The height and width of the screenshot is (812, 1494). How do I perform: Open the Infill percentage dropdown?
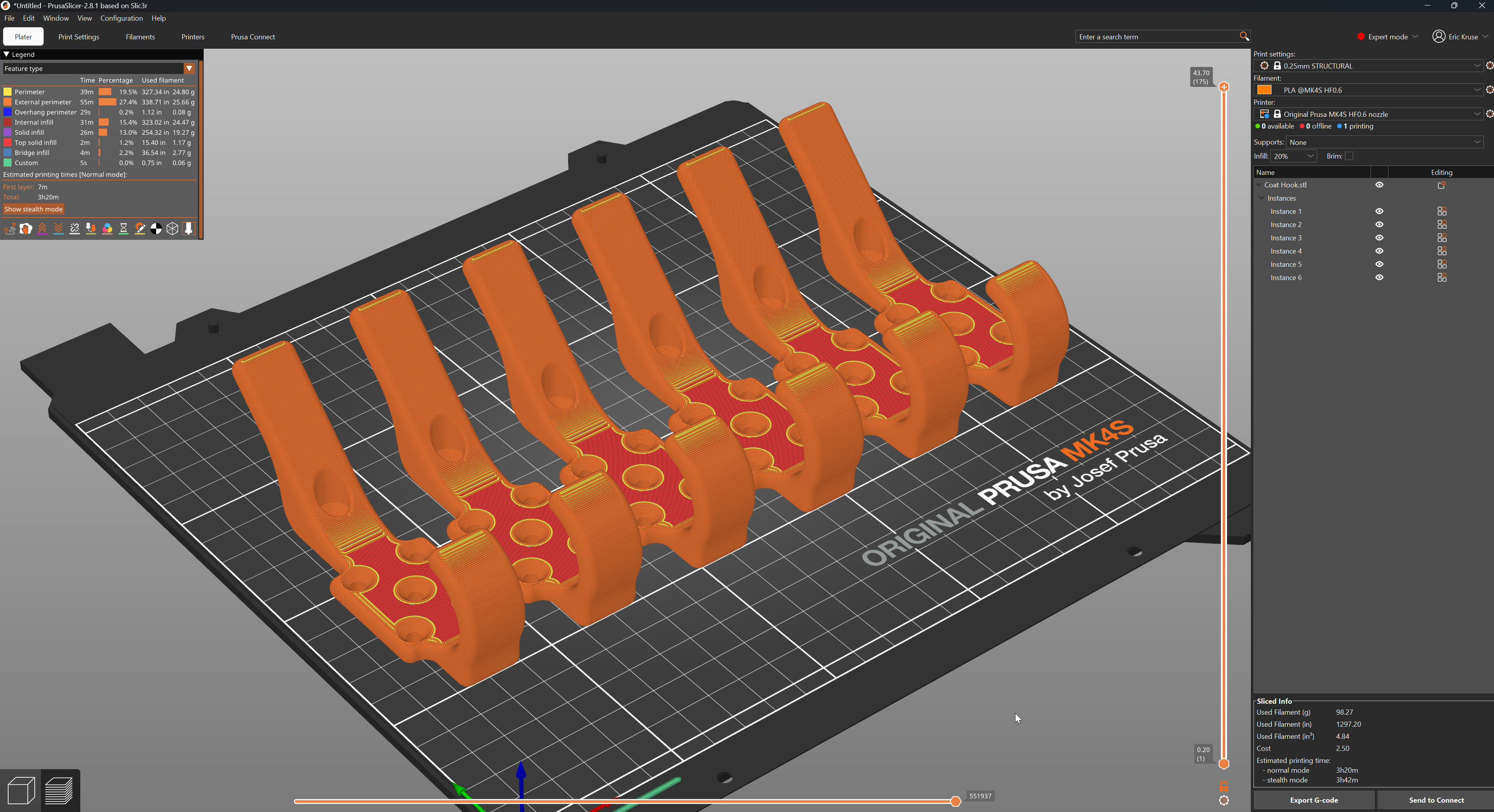1293,156
